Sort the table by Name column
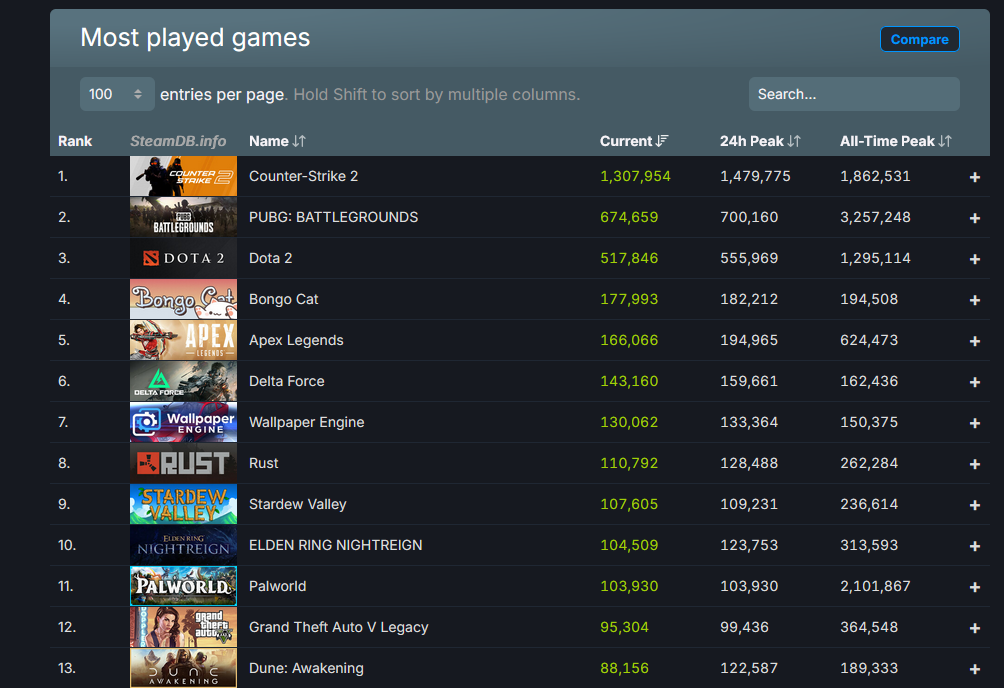This screenshot has height=688, width=1004. pos(277,141)
